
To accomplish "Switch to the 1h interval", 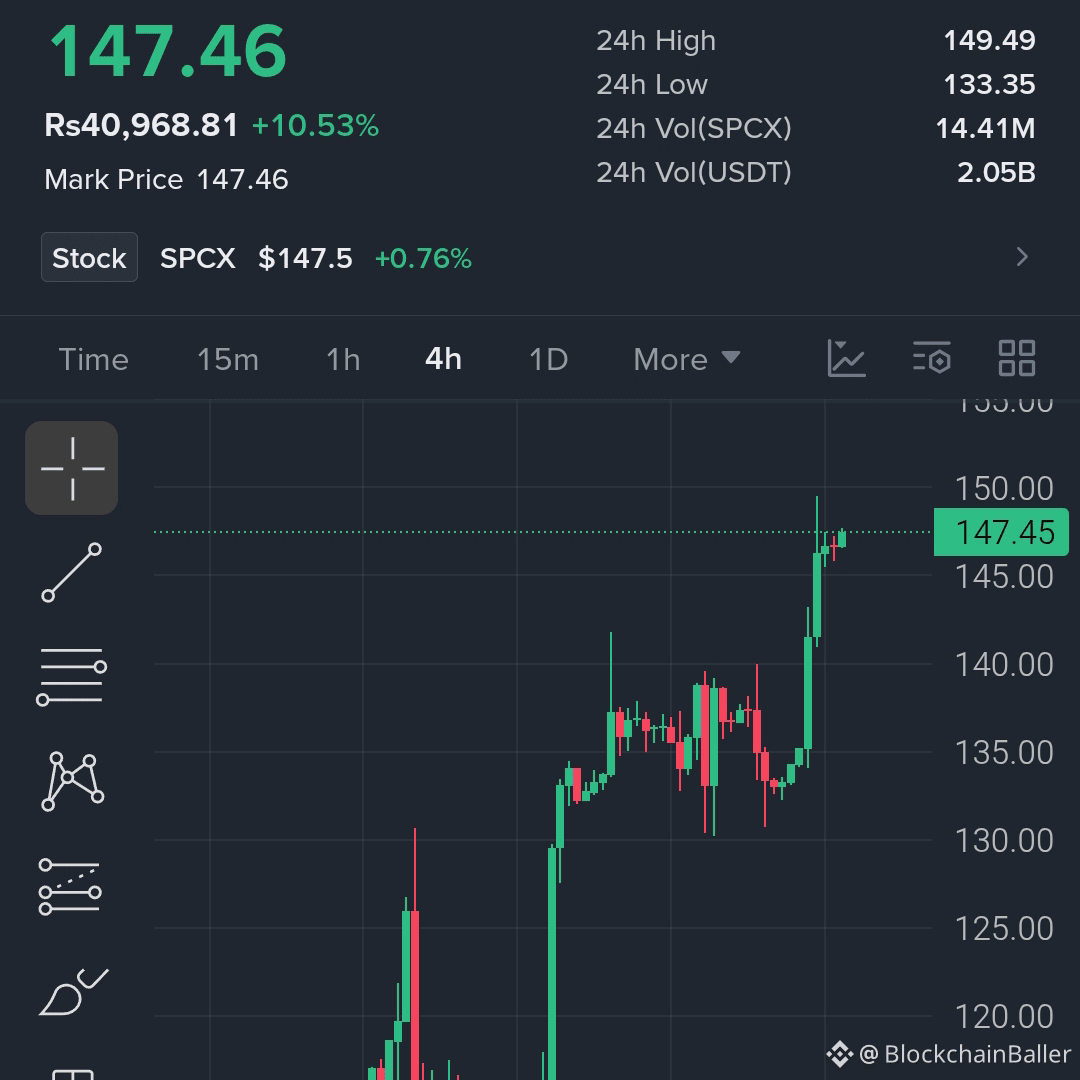I will (x=343, y=360).
